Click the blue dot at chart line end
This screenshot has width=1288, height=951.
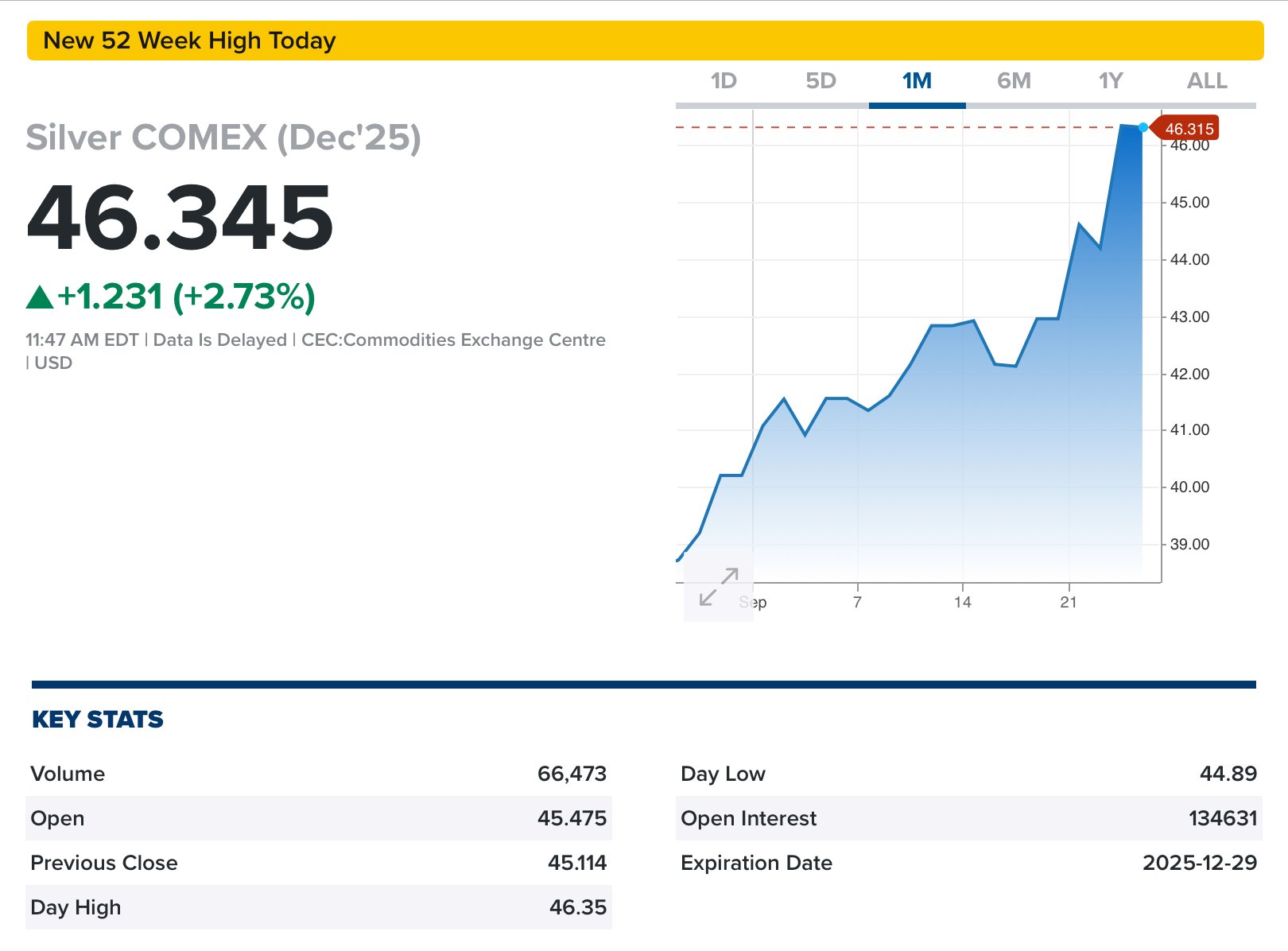pos(1143,127)
